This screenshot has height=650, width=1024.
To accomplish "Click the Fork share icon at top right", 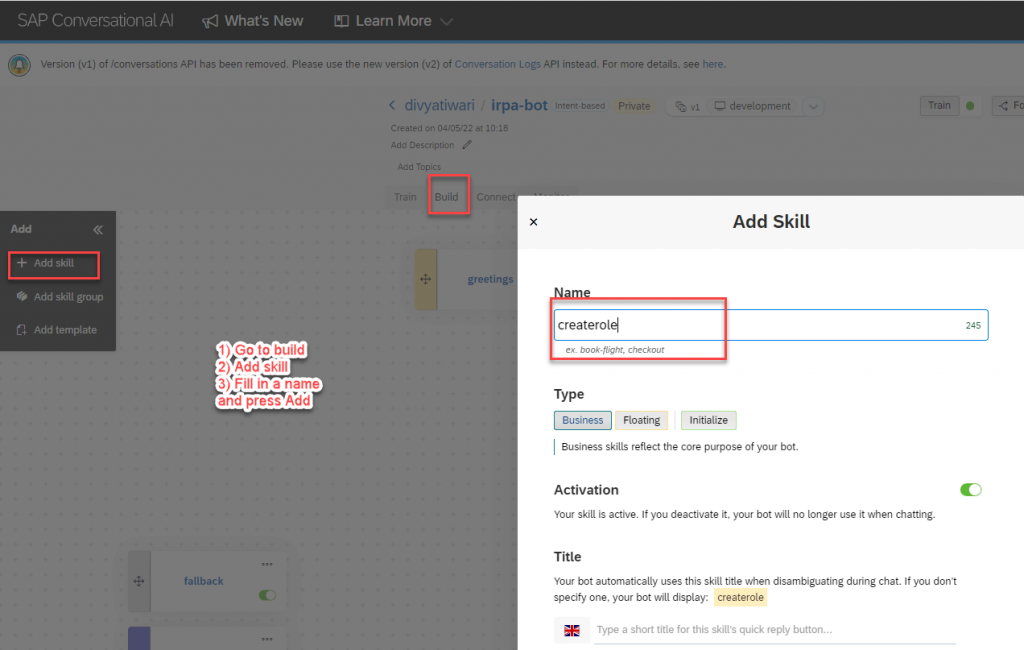I will click(1003, 106).
